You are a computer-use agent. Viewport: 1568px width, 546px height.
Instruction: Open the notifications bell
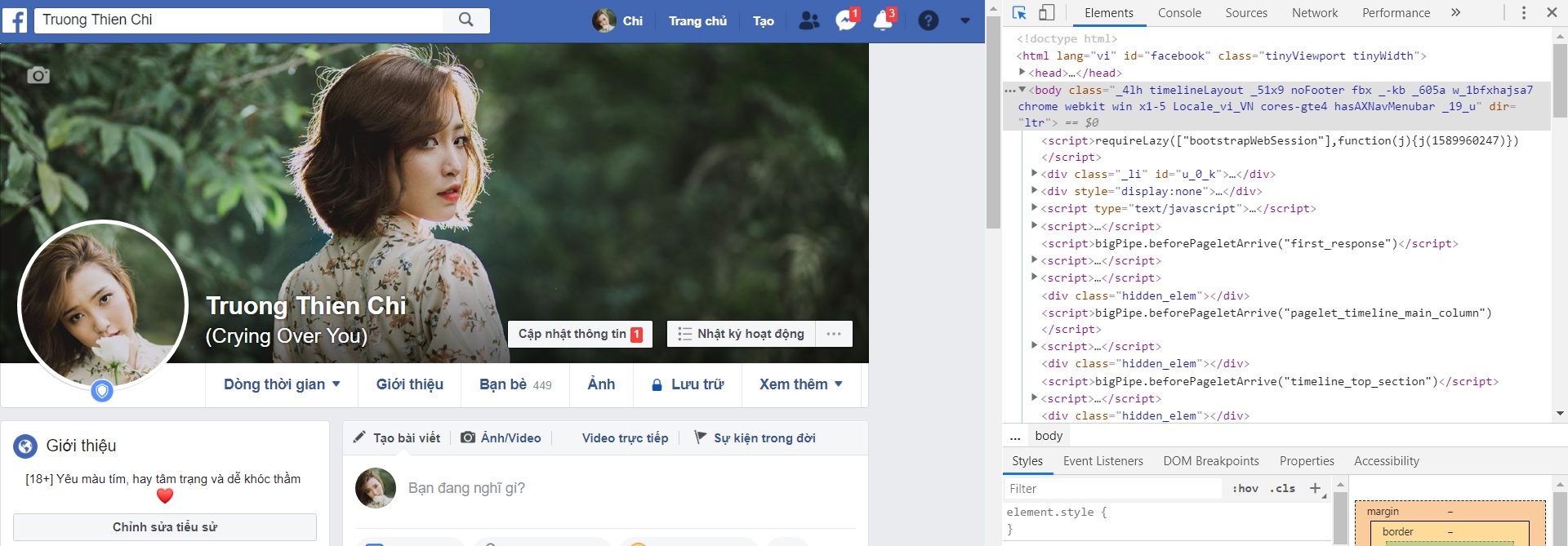[x=884, y=20]
